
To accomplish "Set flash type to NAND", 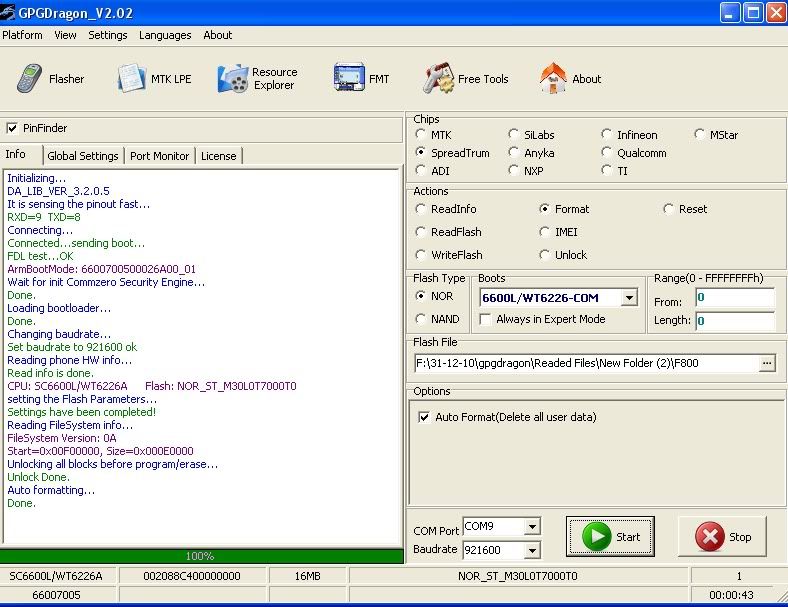I will [x=420, y=319].
